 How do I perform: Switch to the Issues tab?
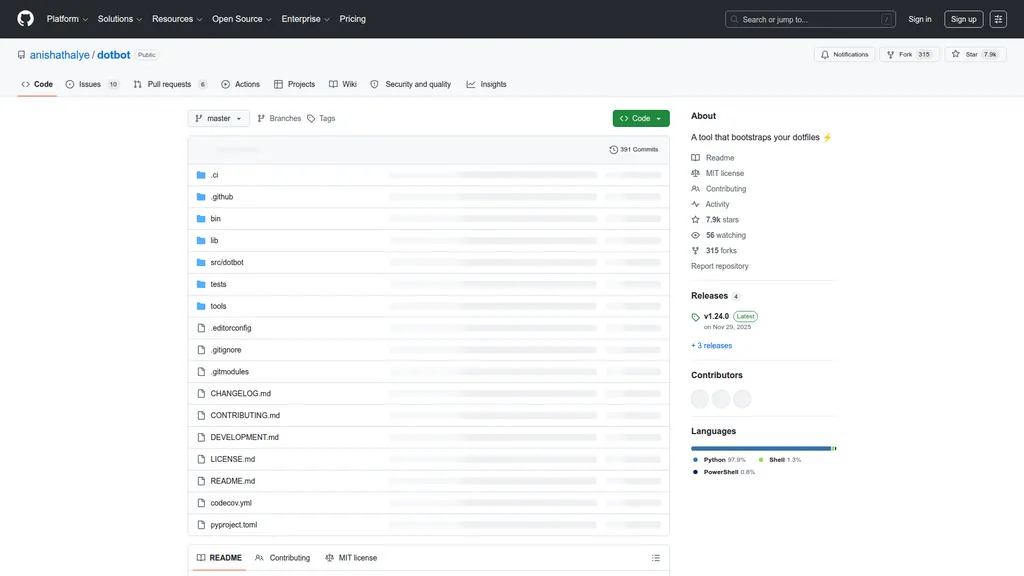92,84
